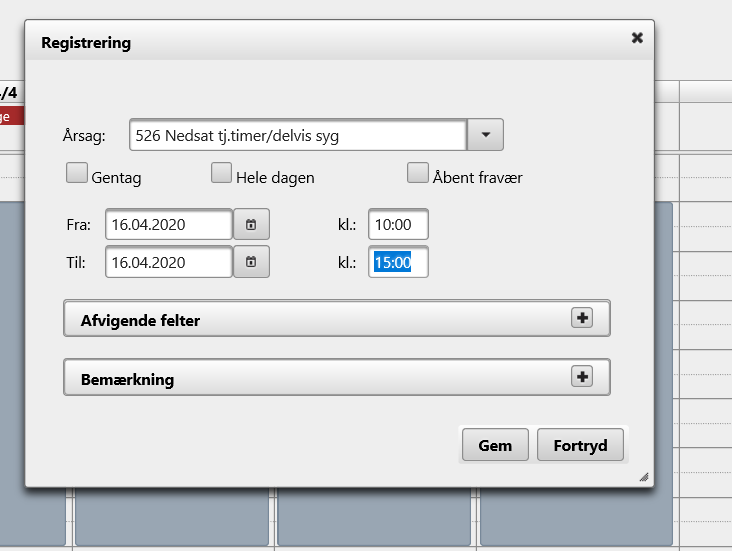Click the Til time field showing 15:00

coord(397,262)
